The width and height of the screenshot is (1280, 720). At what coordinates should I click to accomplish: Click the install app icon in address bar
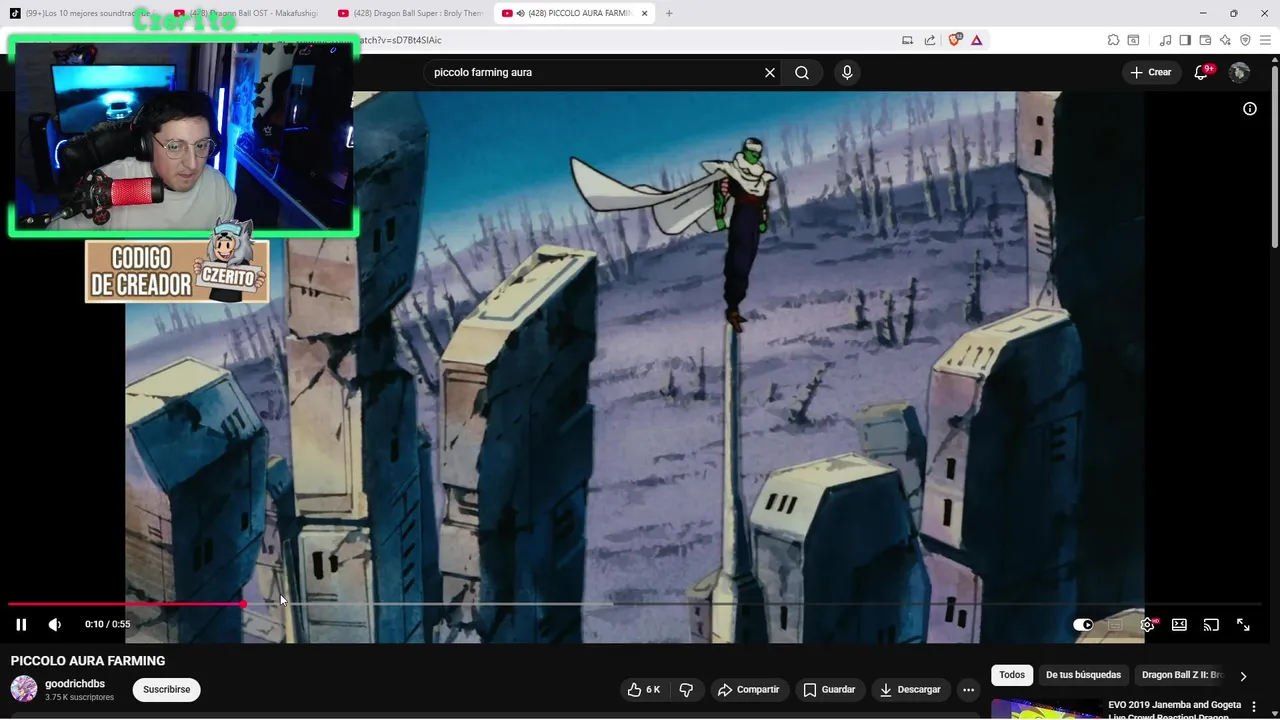point(907,40)
